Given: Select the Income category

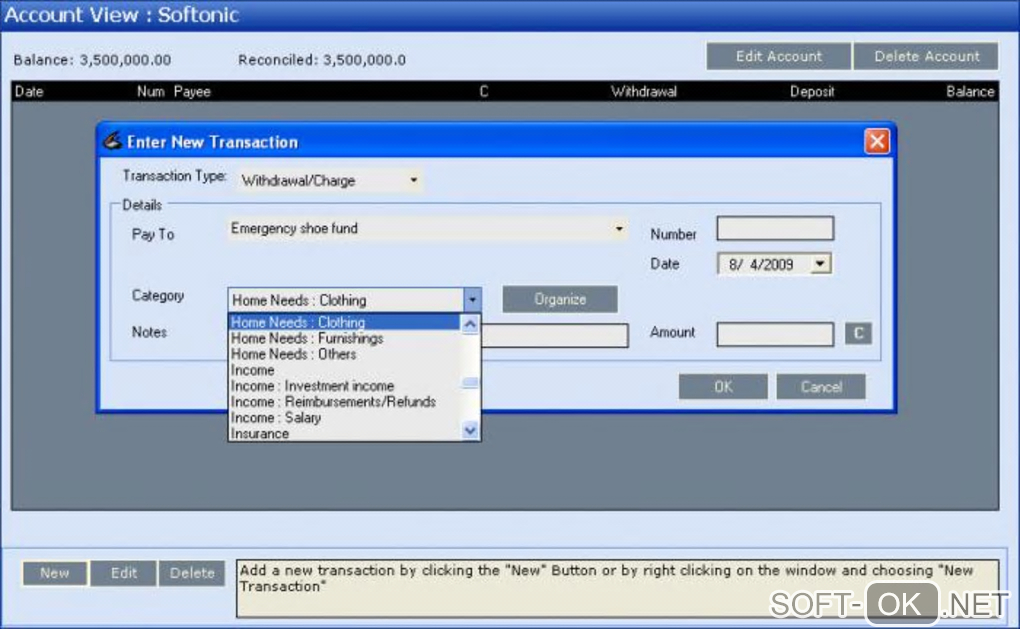Looking at the screenshot, I should 345,370.
